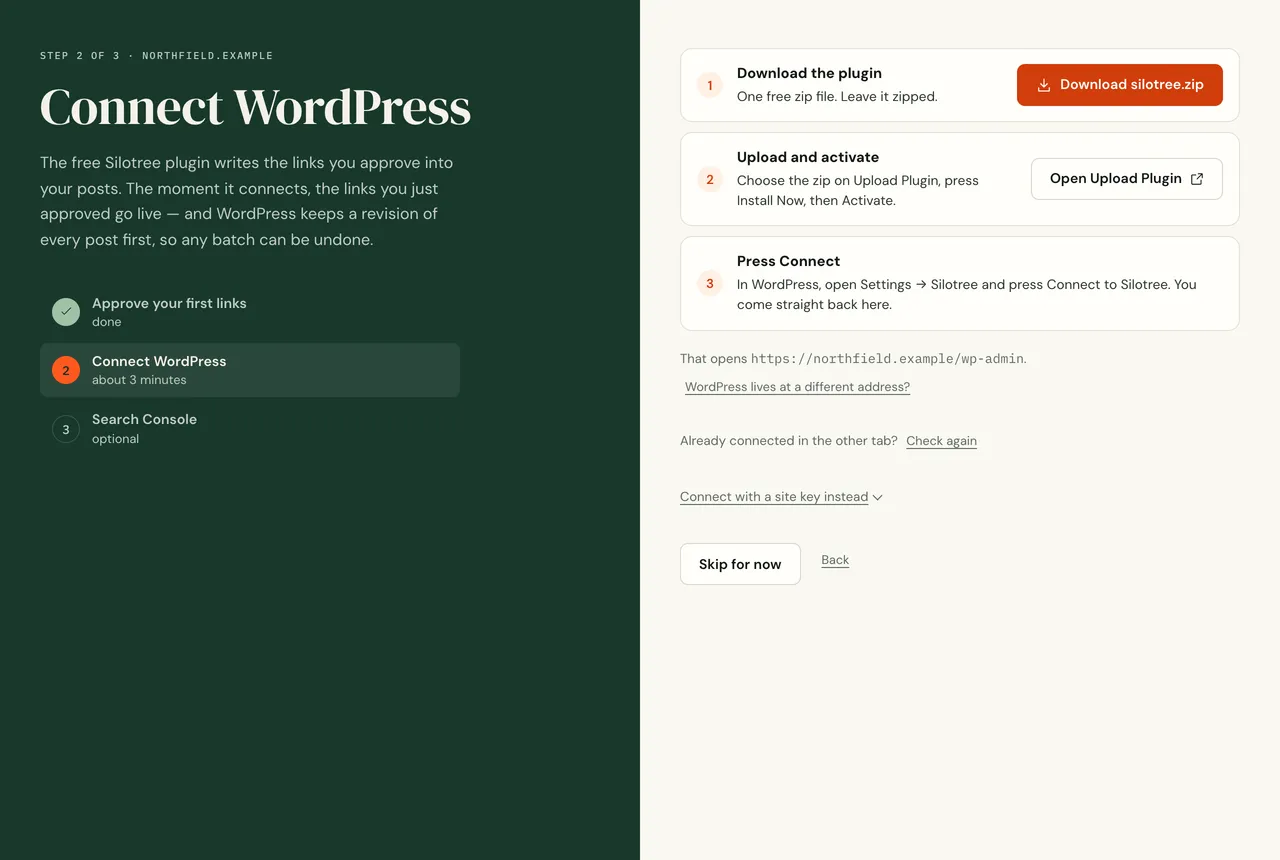The image size is (1280, 860).
Task: Select the Connect WordPress step in the sidebar
Action: click(250, 370)
